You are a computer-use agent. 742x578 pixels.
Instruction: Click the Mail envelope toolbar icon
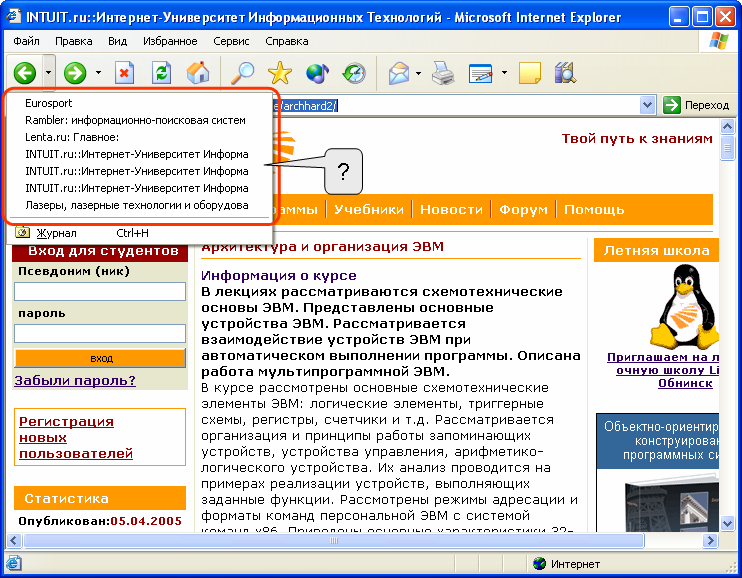399,73
